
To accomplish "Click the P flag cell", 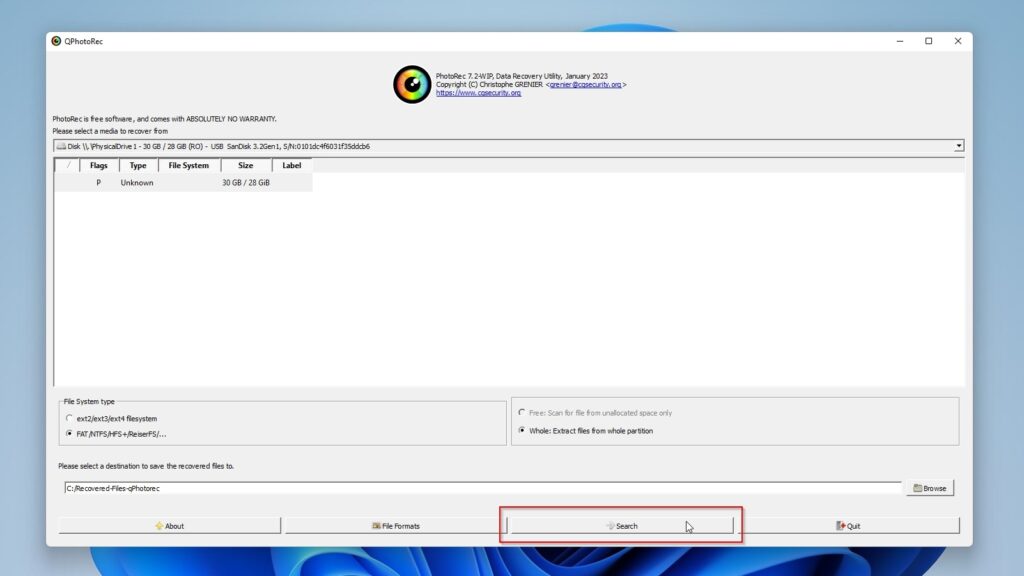I will [99, 183].
